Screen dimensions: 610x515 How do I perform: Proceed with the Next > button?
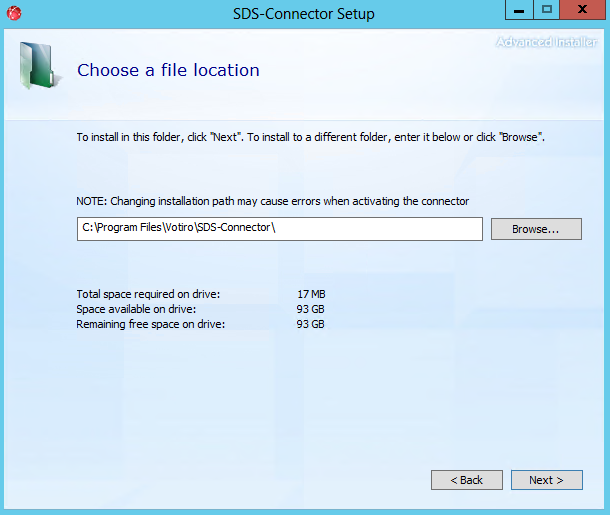[x=547, y=480]
